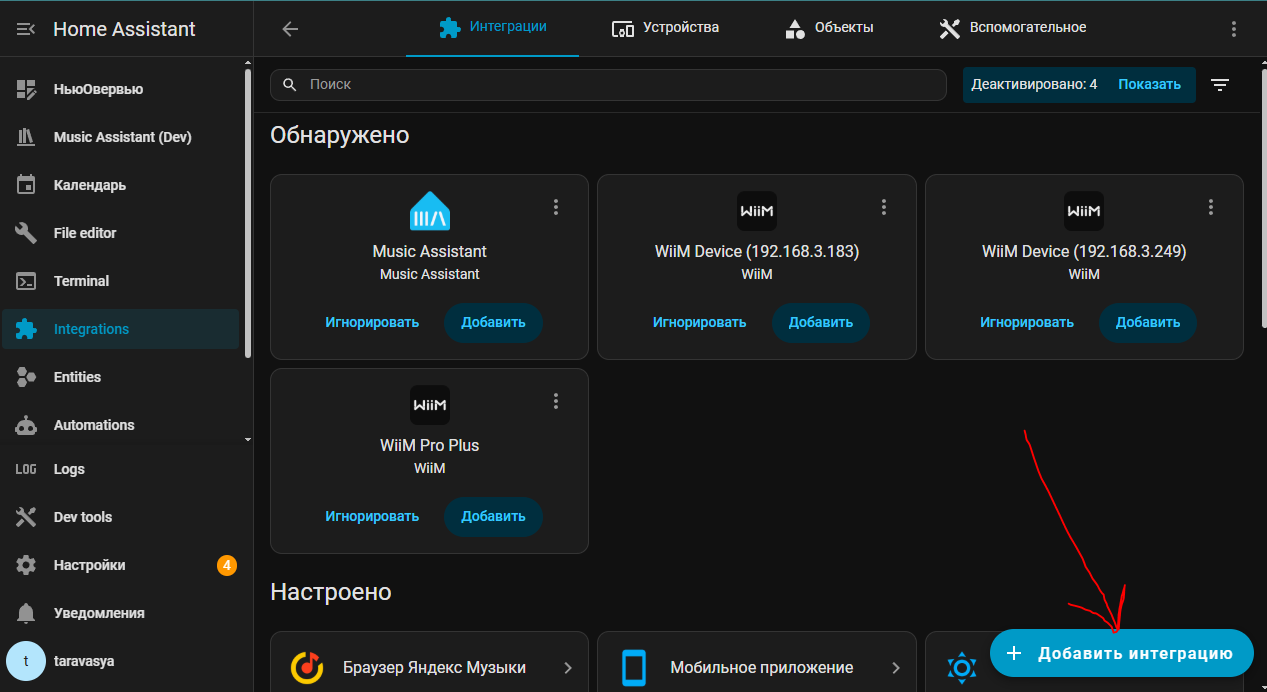The image size is (1267, 692).
Task: Focus the Поиск search field
Action: [608, 85]
